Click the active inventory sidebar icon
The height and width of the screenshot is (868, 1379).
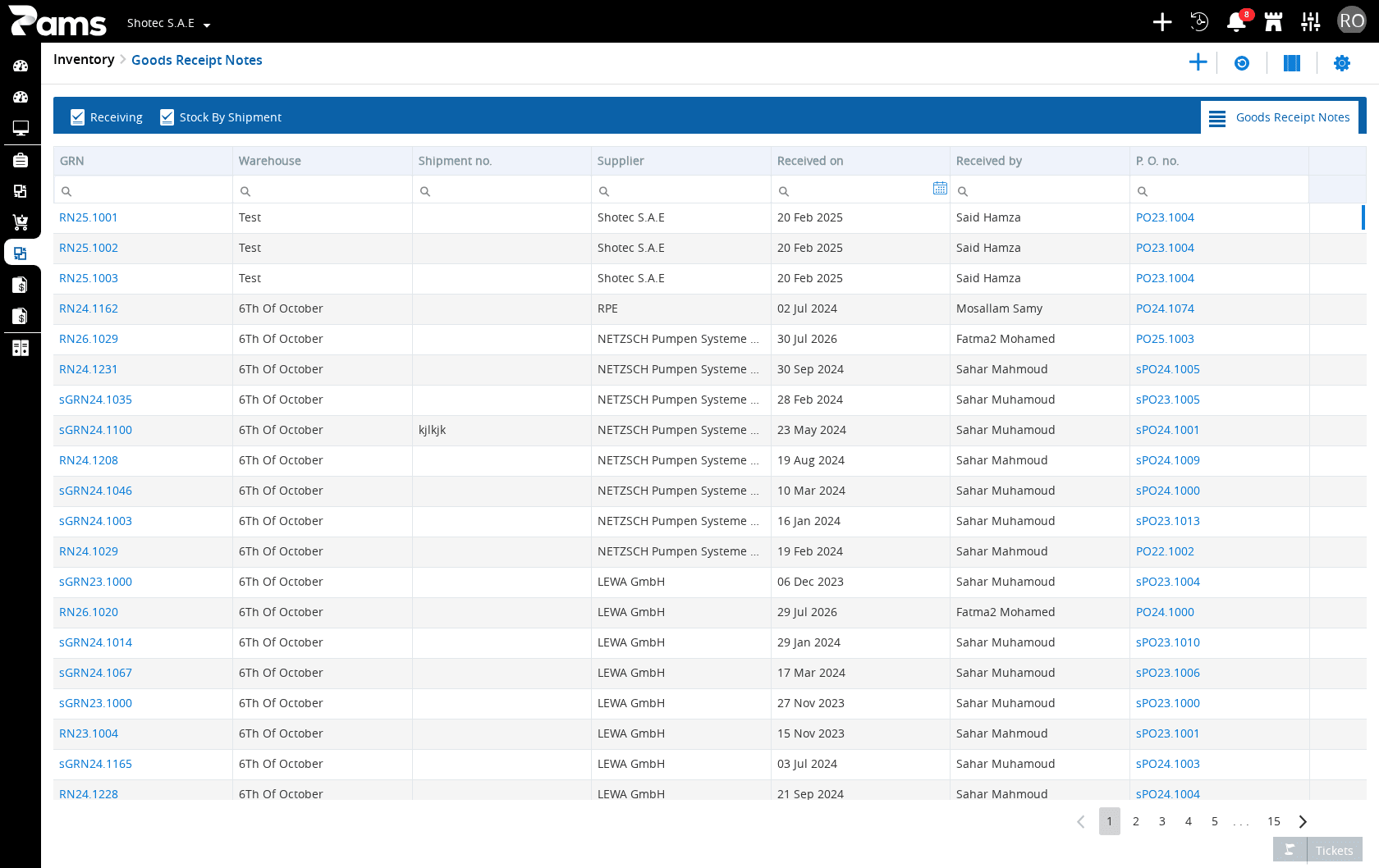(21, 254)
